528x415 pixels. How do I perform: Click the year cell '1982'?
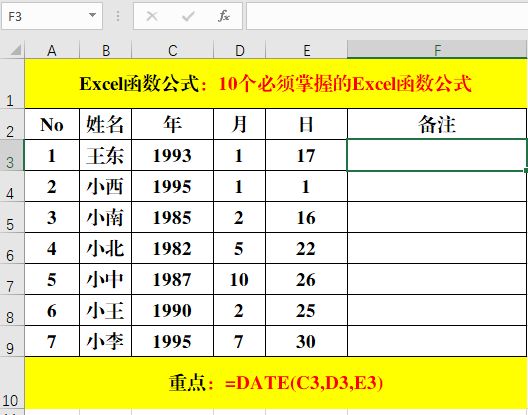click(172, 248)
